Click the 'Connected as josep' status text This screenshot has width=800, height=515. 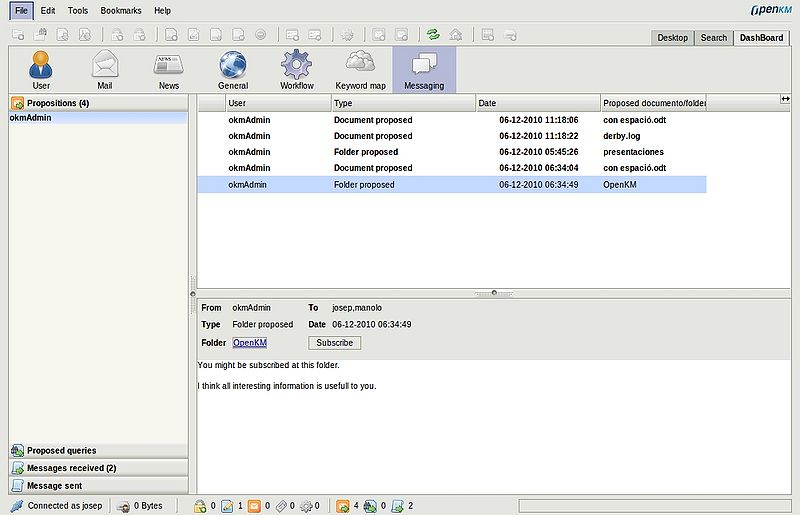(x=65, y=506)
